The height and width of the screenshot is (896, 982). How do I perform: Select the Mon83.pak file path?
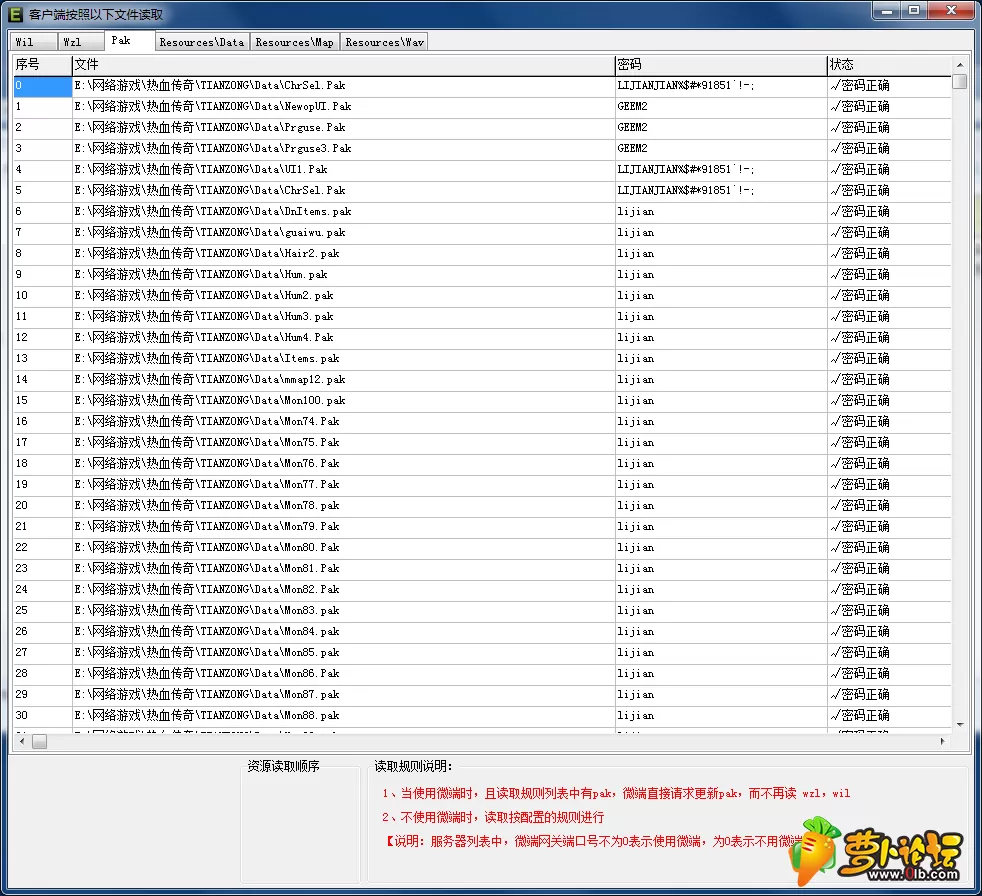[207, 610]
